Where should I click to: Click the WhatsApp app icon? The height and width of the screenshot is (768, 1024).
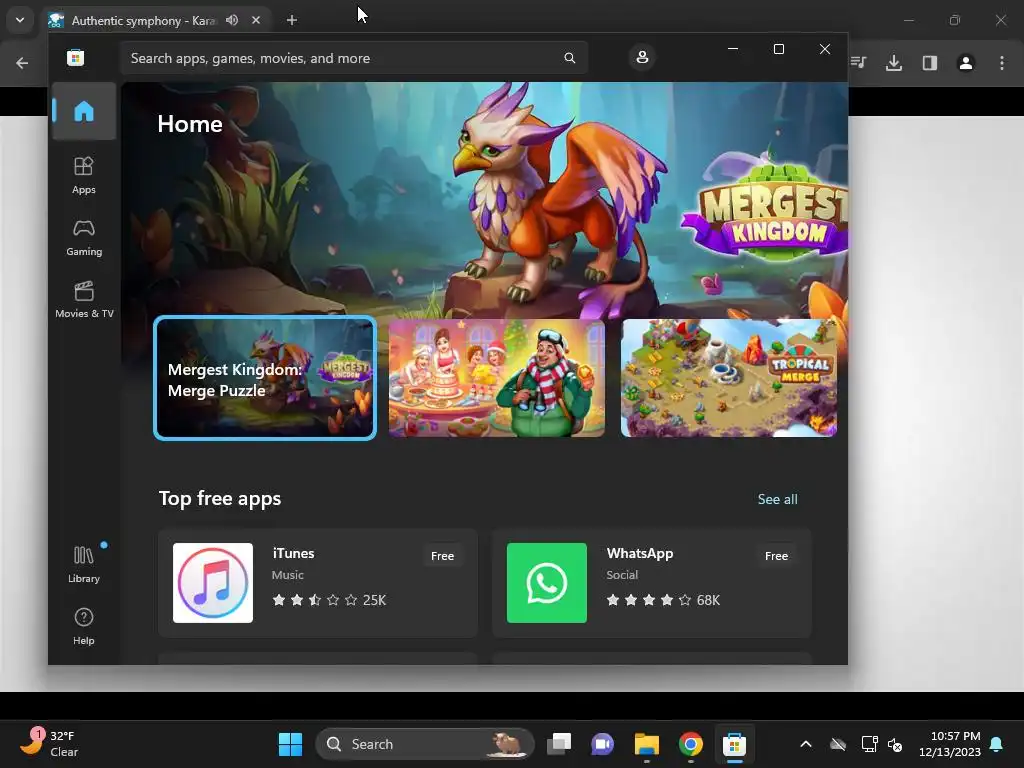[547, 583]
